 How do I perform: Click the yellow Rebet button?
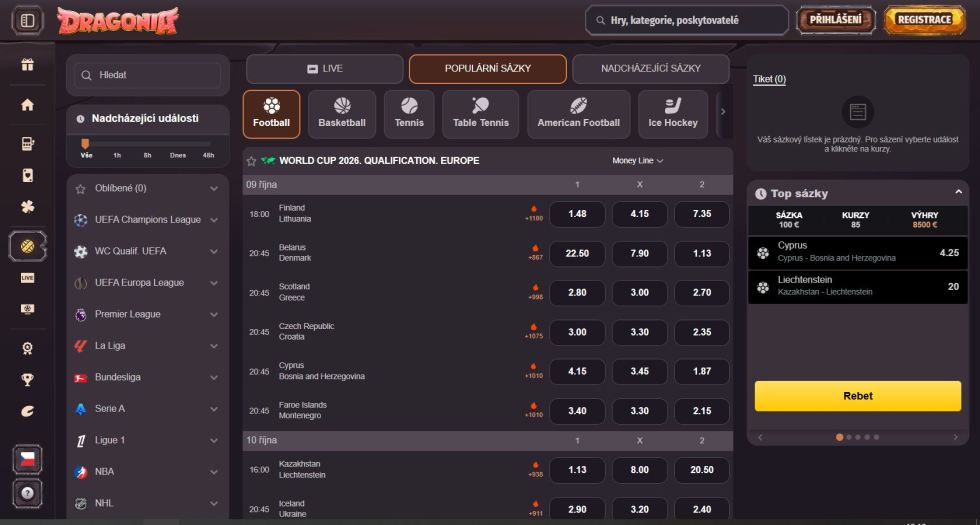click(857, 396)
